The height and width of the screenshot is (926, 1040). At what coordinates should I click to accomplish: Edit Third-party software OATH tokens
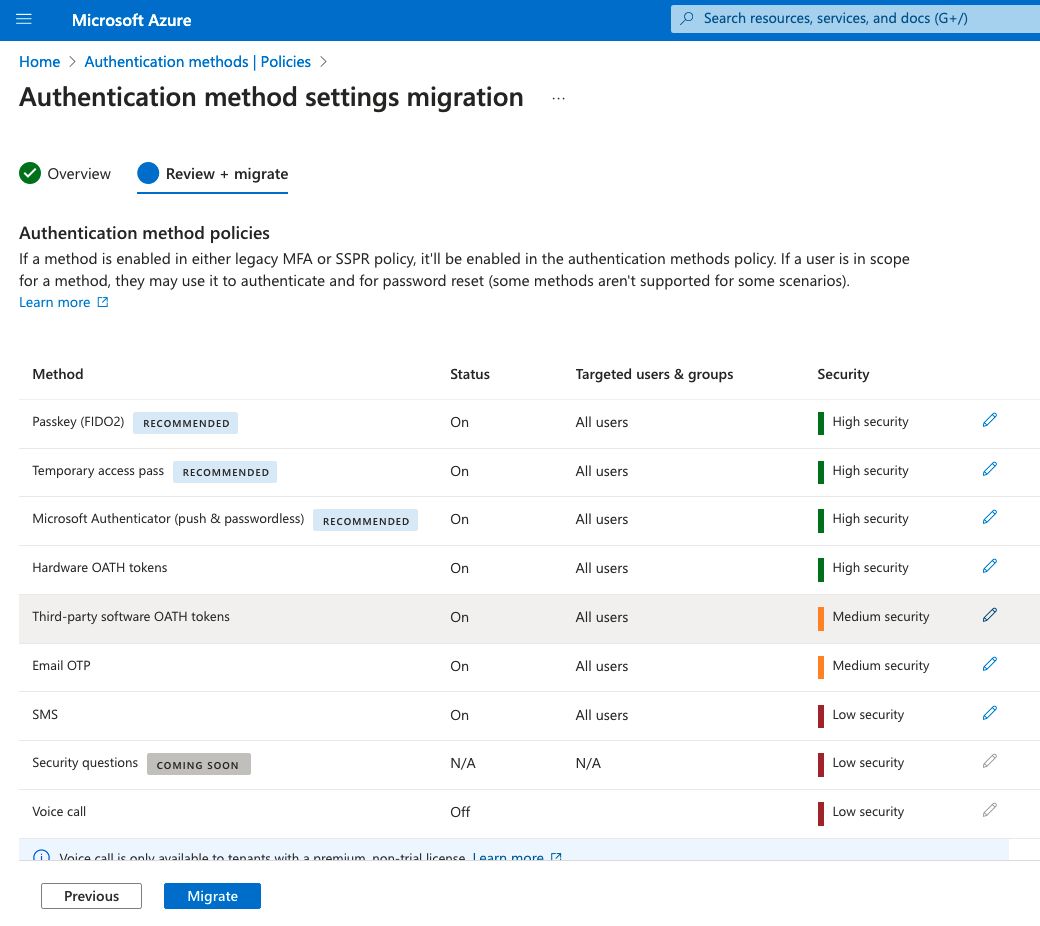pyautogui.click(x=990, y=616)
